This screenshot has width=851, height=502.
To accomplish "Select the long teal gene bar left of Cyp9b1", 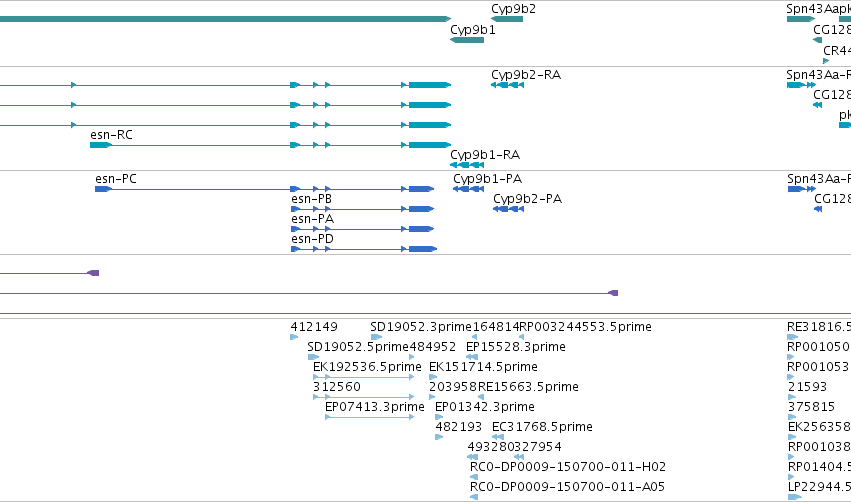I will 225,19.
